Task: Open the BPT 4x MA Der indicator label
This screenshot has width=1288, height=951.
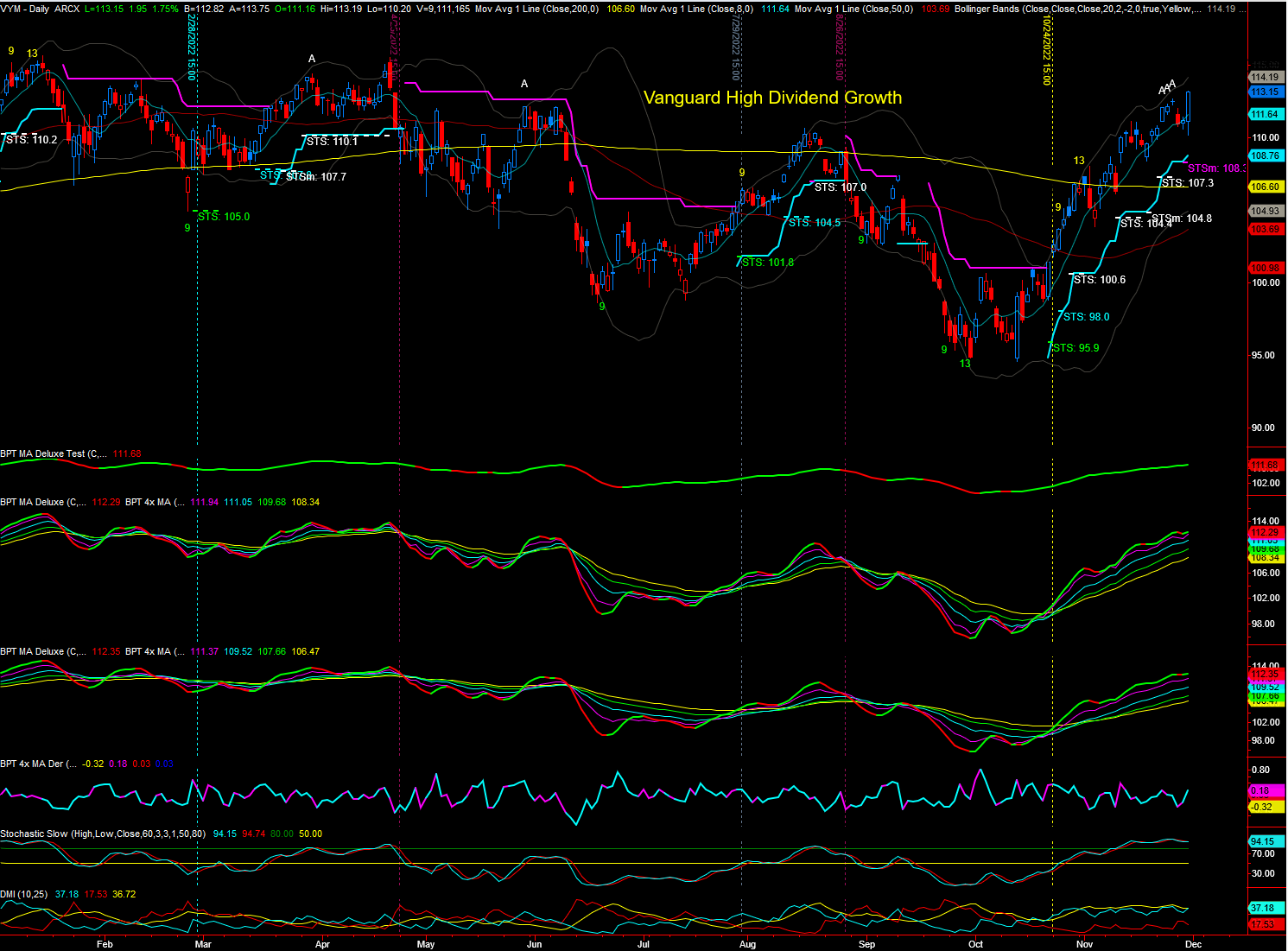Action: pyautogui.click(x=39, y=764)
